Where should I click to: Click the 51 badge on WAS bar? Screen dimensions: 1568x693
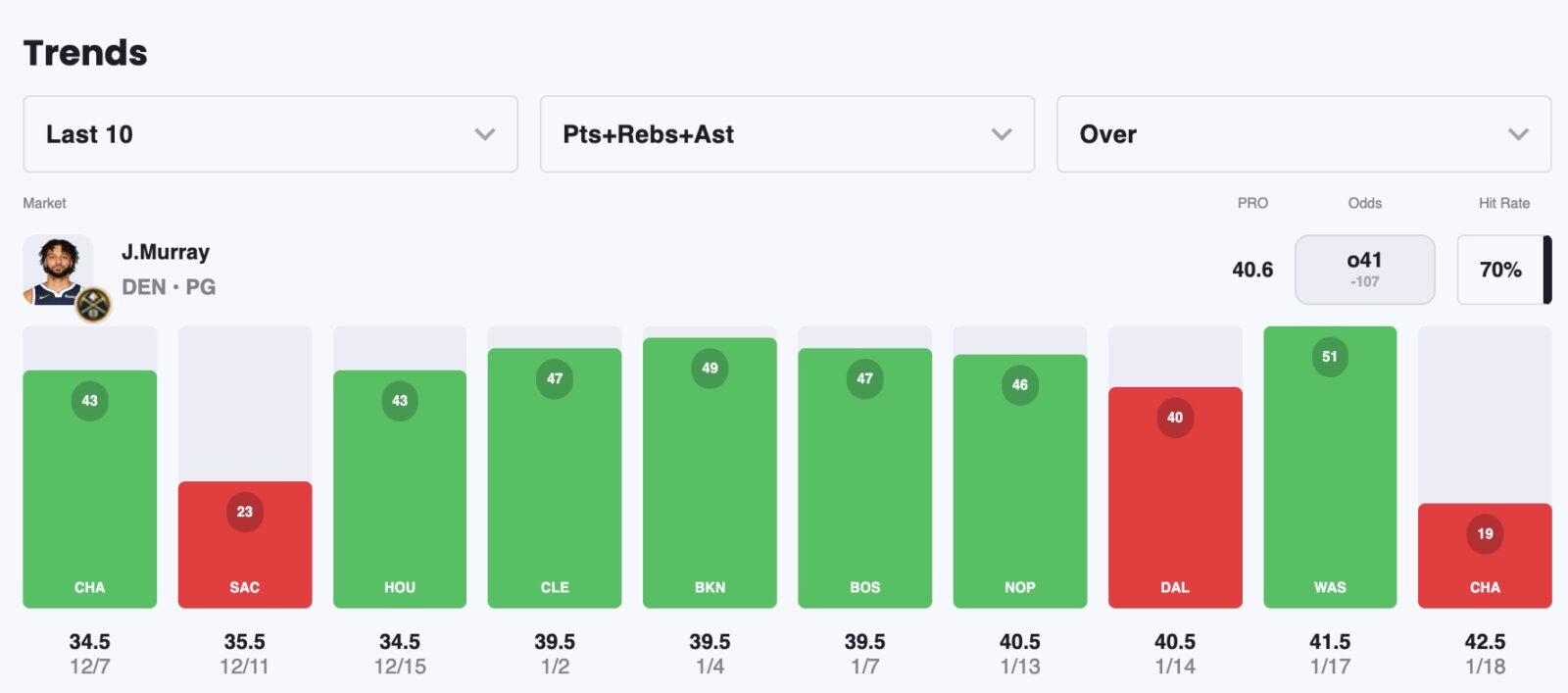(x=1330, y=357)
